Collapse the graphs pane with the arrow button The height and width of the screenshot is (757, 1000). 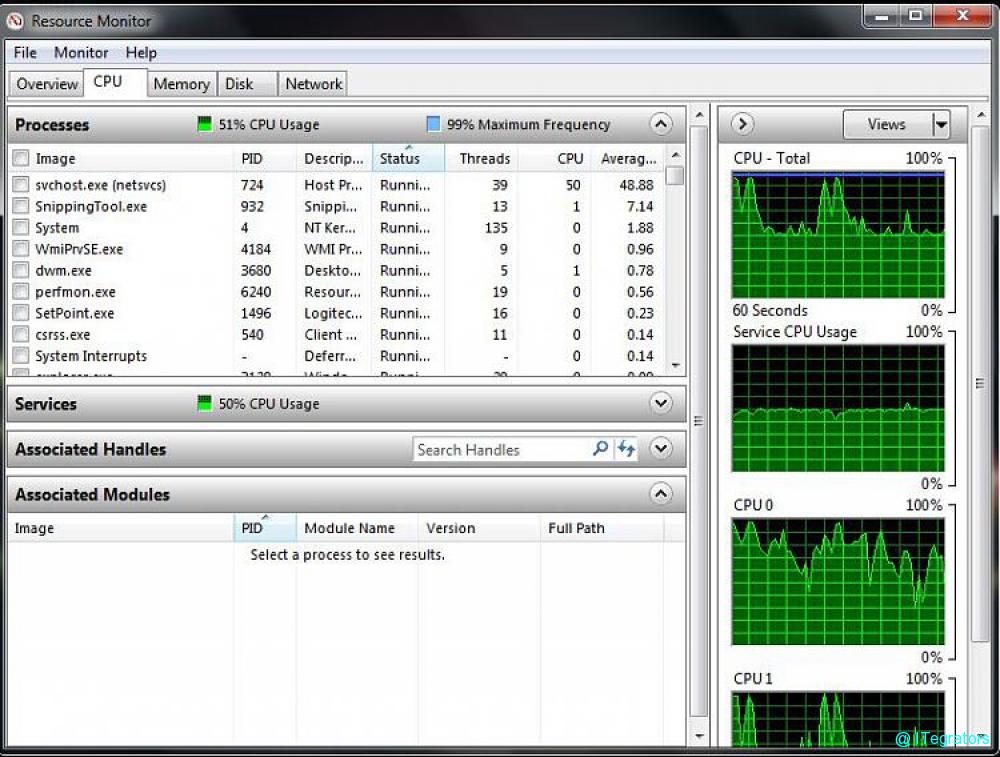(742, 124)
